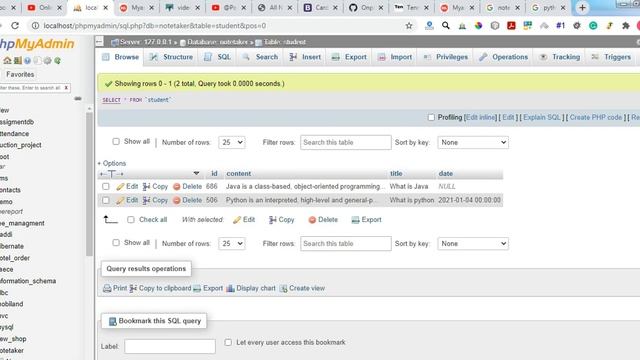Open the Privileges tab

(x=446, y=57)
